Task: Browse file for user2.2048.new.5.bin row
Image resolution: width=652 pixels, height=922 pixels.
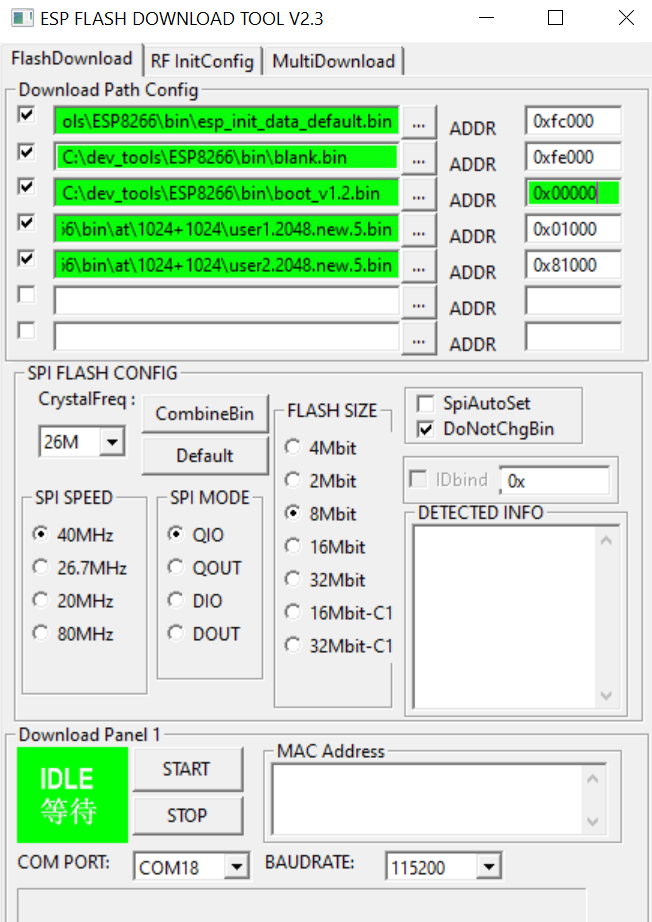Action: (419, 266)
